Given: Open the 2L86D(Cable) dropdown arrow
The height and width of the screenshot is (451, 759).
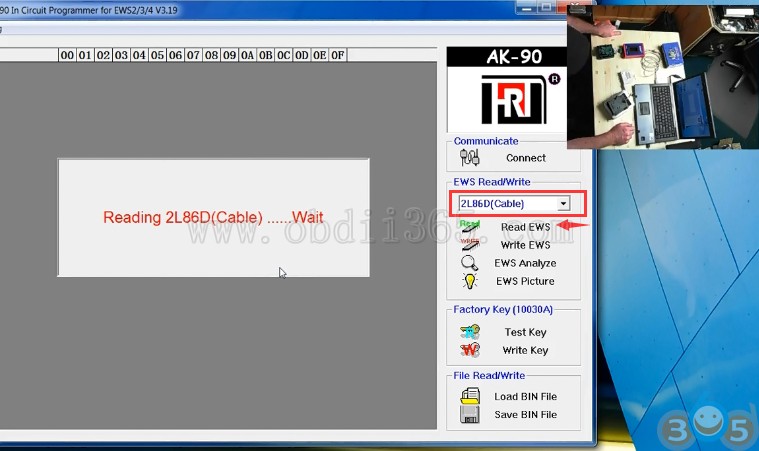Looking at the screenshot, I should pos(563,204).
